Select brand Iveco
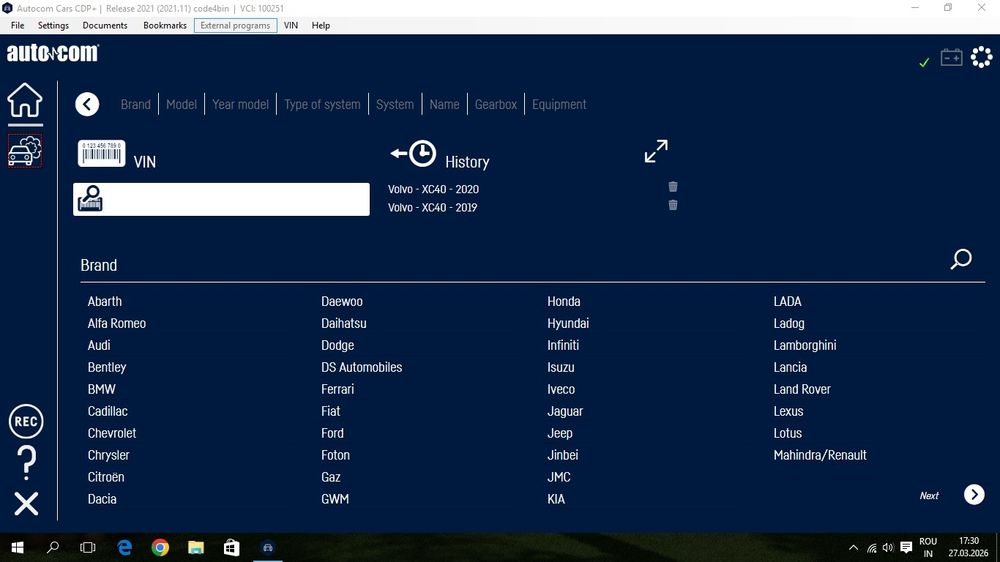 (561, 389)
